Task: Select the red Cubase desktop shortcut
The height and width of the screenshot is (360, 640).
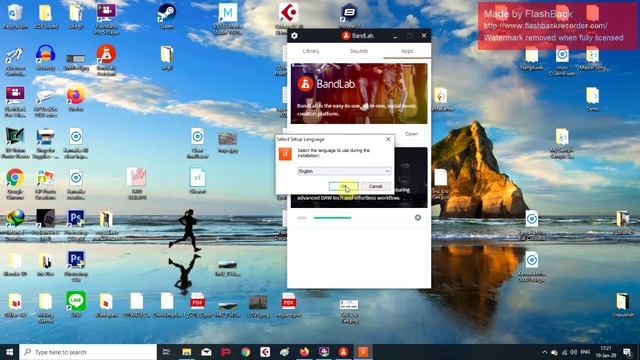Action: click(289, 18)
